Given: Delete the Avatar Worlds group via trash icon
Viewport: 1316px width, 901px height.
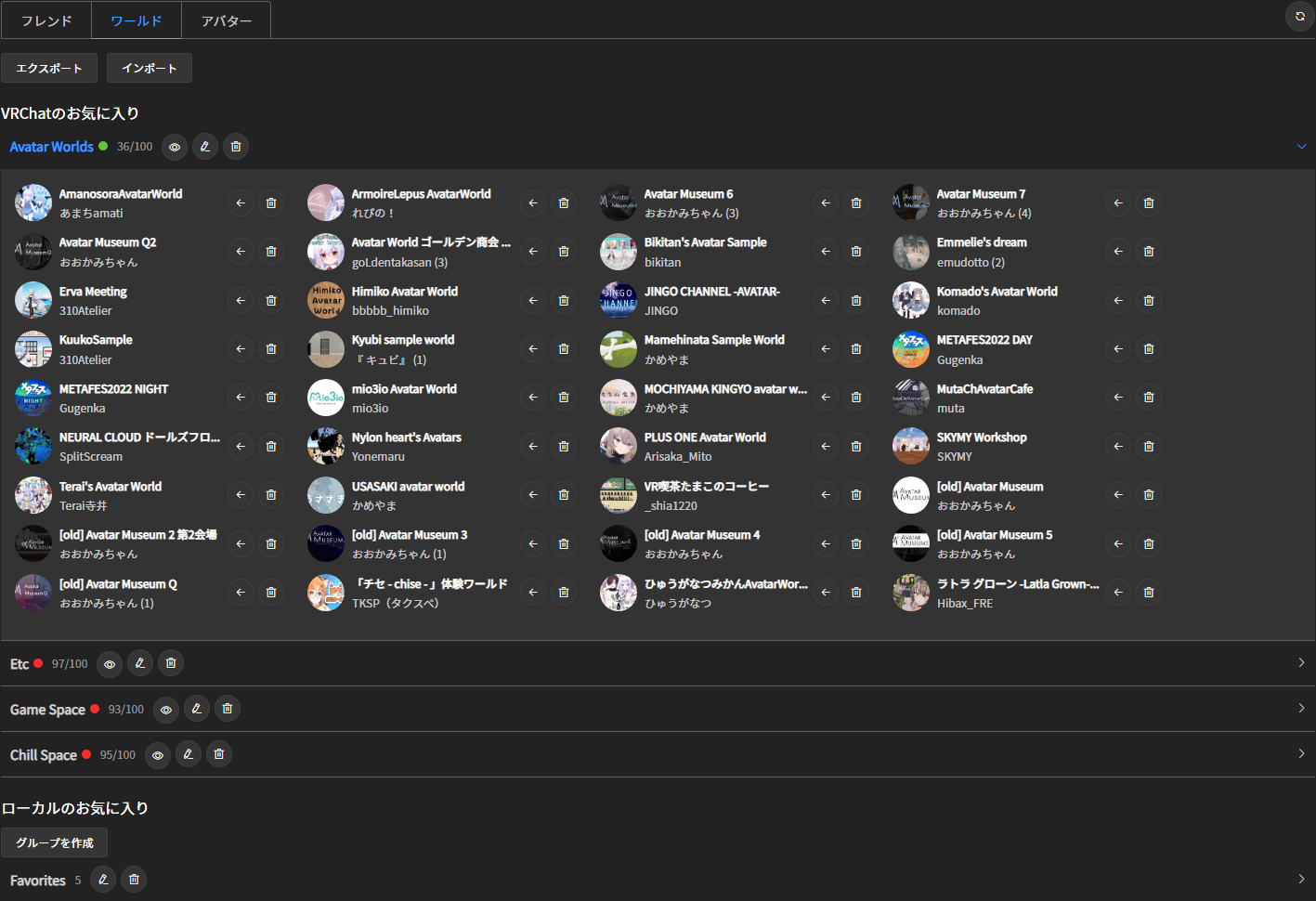Looking at the screenshot, I should click(x=235, y=146).
